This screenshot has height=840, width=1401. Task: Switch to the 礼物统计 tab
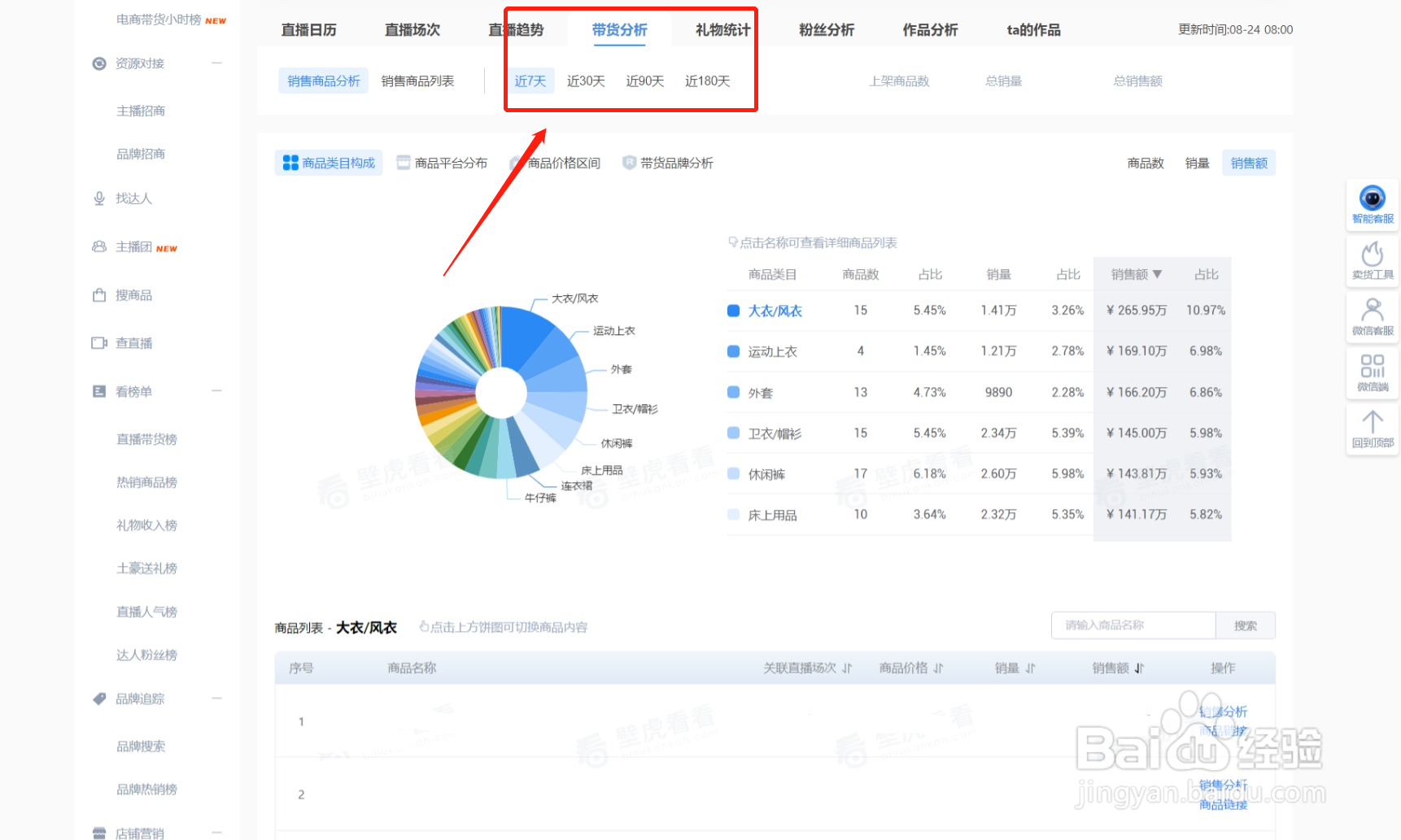(722, 29)
